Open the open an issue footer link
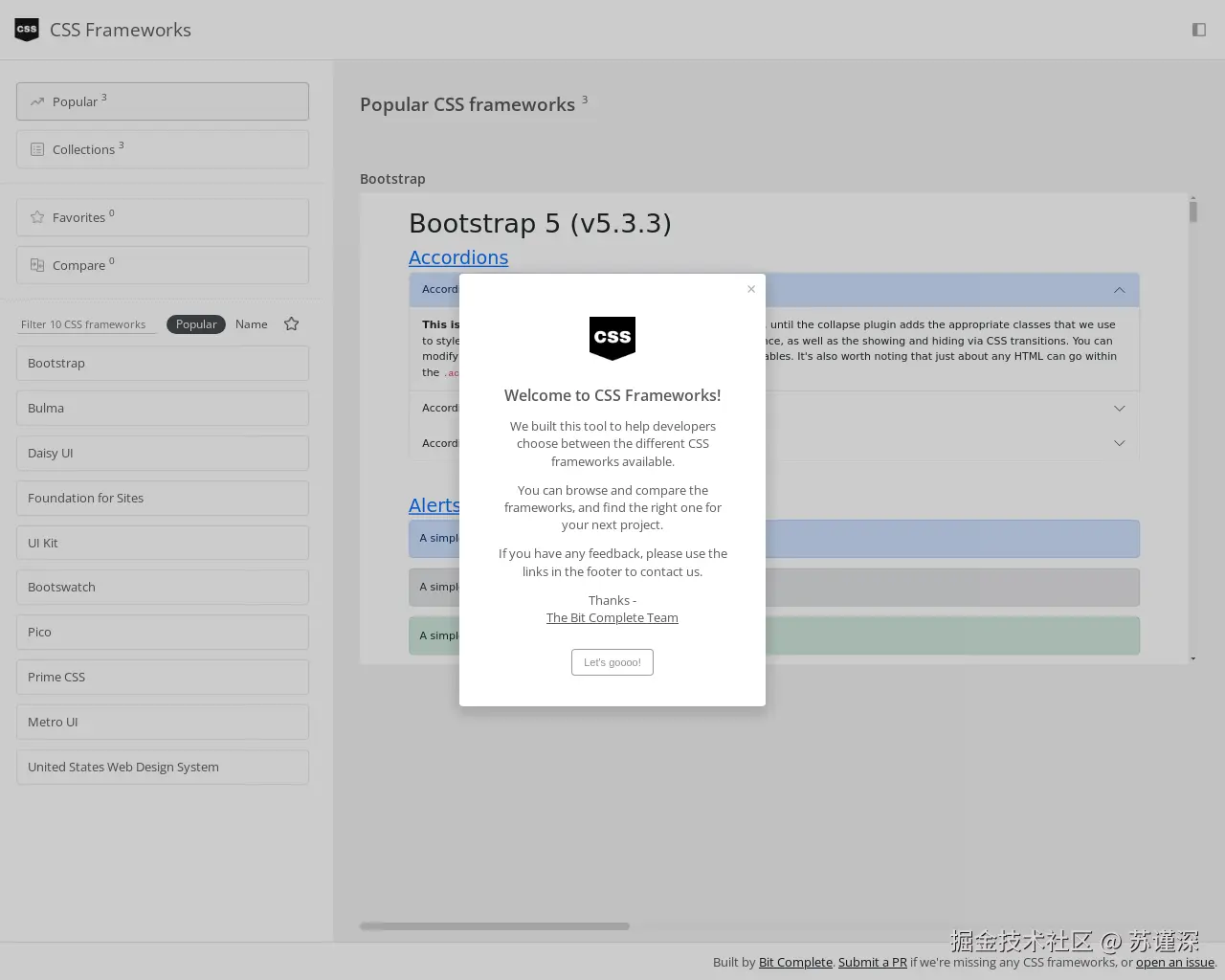Viewport: 1225px width, 980px height. point(1175,963)
